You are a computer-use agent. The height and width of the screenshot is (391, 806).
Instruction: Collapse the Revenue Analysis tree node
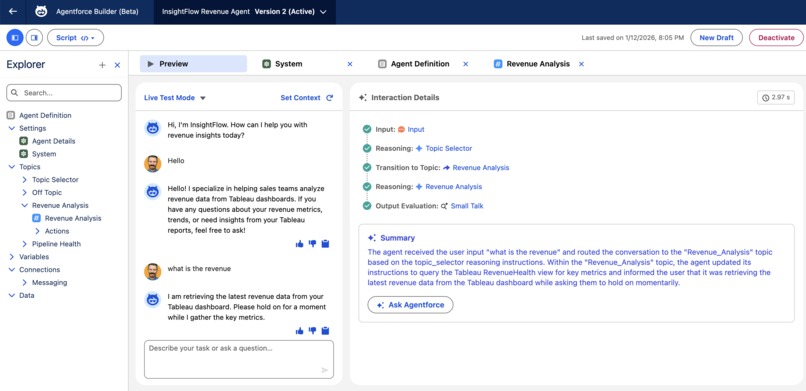[25, 206]
